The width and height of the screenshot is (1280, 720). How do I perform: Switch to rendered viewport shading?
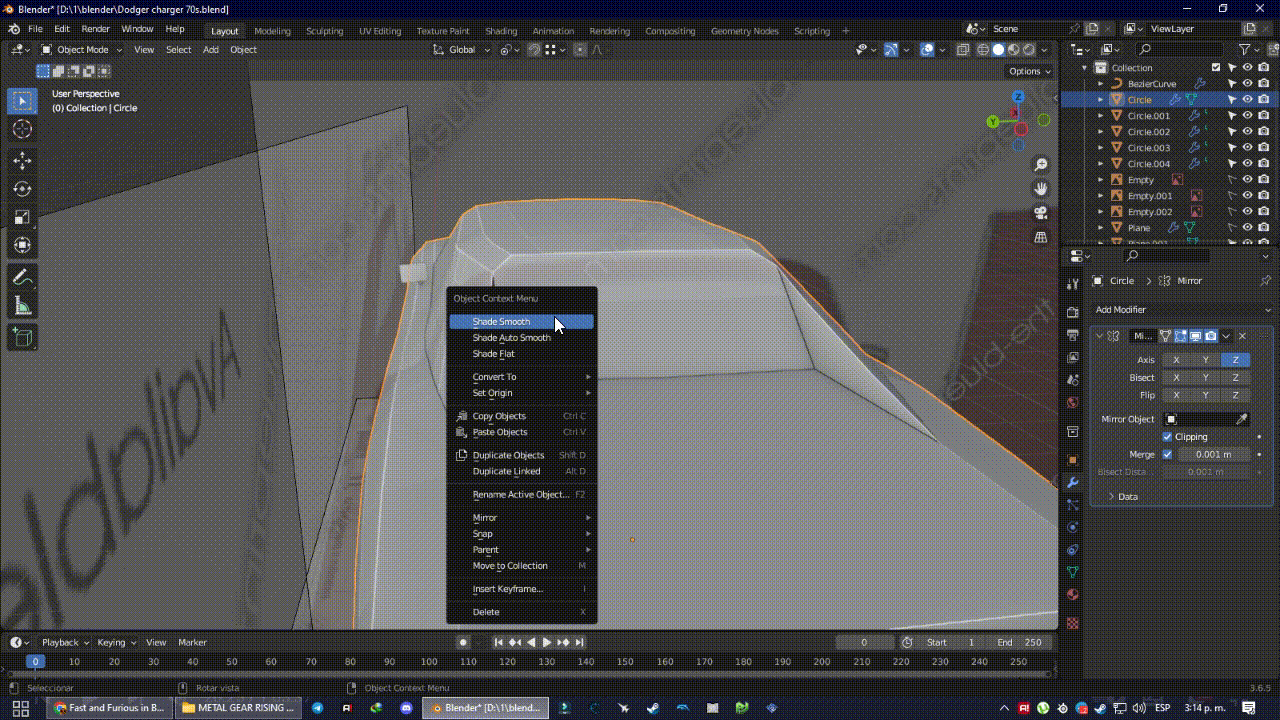pos(1029,50)
